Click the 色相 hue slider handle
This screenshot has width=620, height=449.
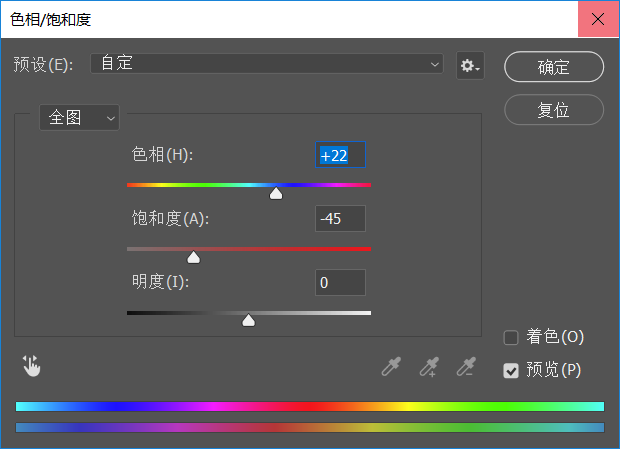coord(276,194)
